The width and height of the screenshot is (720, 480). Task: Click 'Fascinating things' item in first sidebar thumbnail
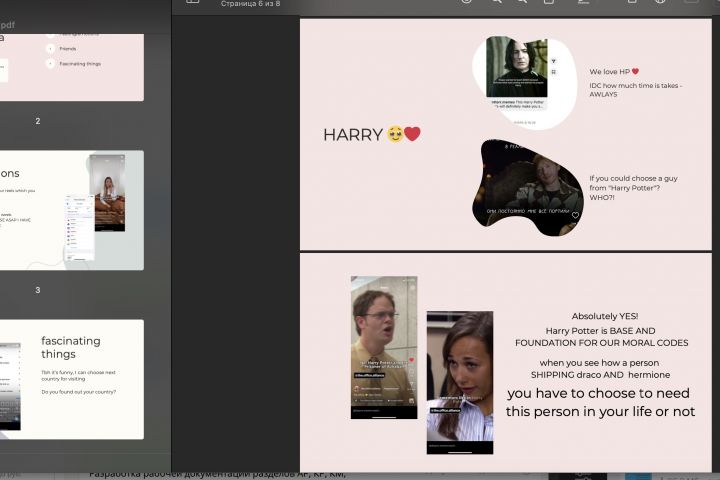[80, 64]
